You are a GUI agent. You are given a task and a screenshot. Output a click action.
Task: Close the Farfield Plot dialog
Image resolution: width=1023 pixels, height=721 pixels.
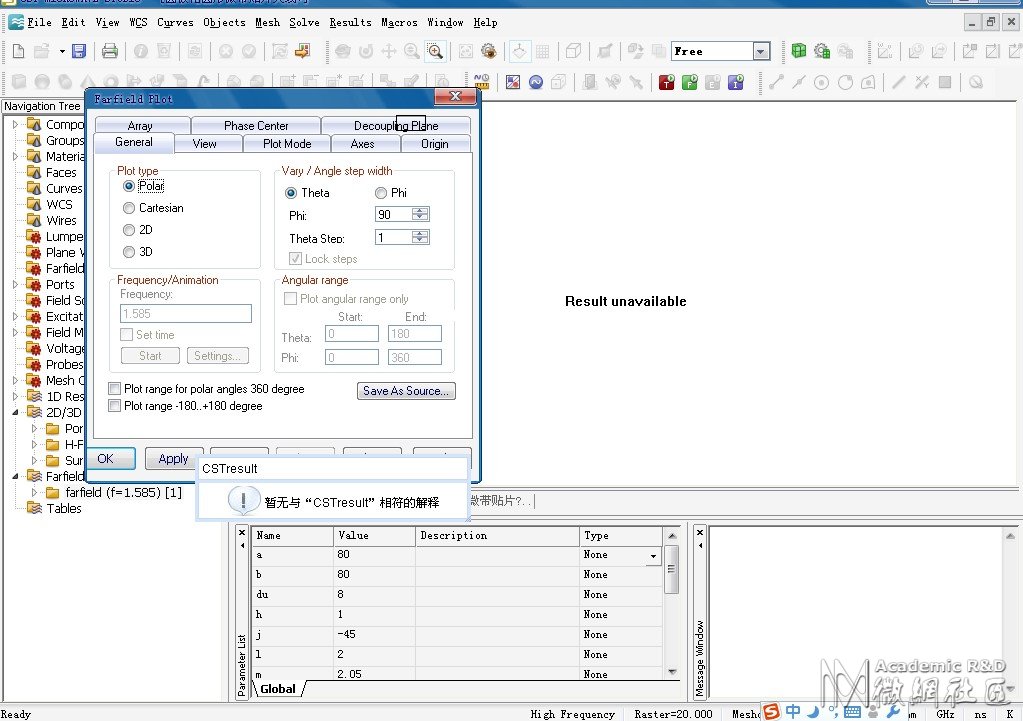pyautogui.click(x=455, y=97)
